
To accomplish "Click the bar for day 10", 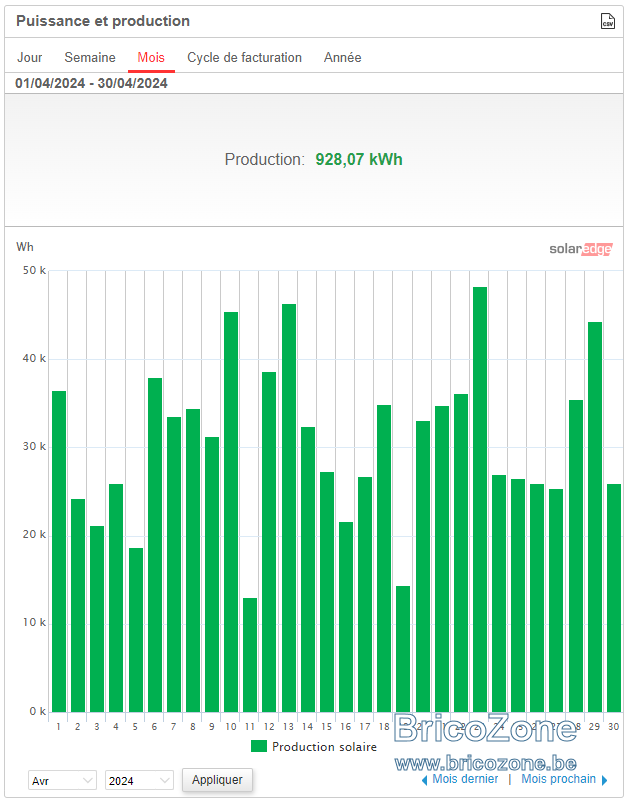I will [231, 512].
